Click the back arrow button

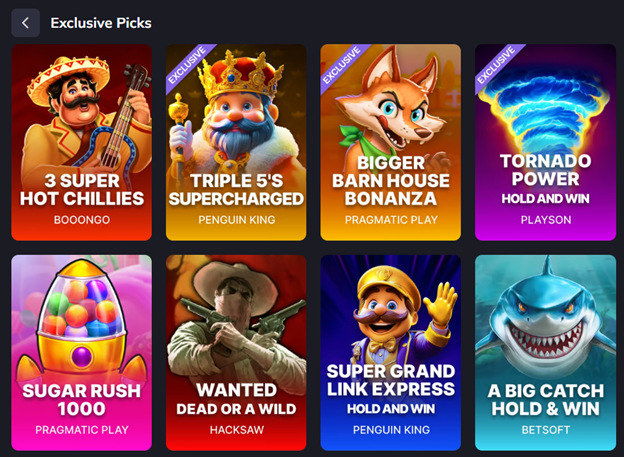pos(25,23)
